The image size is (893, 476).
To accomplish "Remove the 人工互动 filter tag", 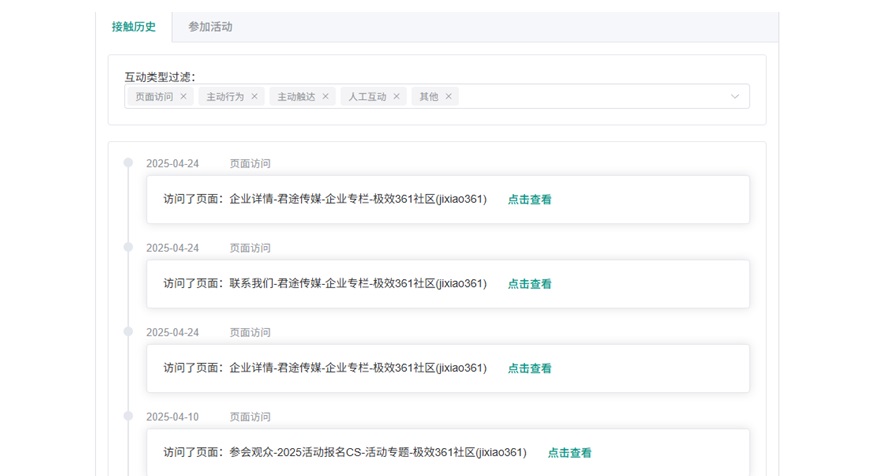I will 397,96.
